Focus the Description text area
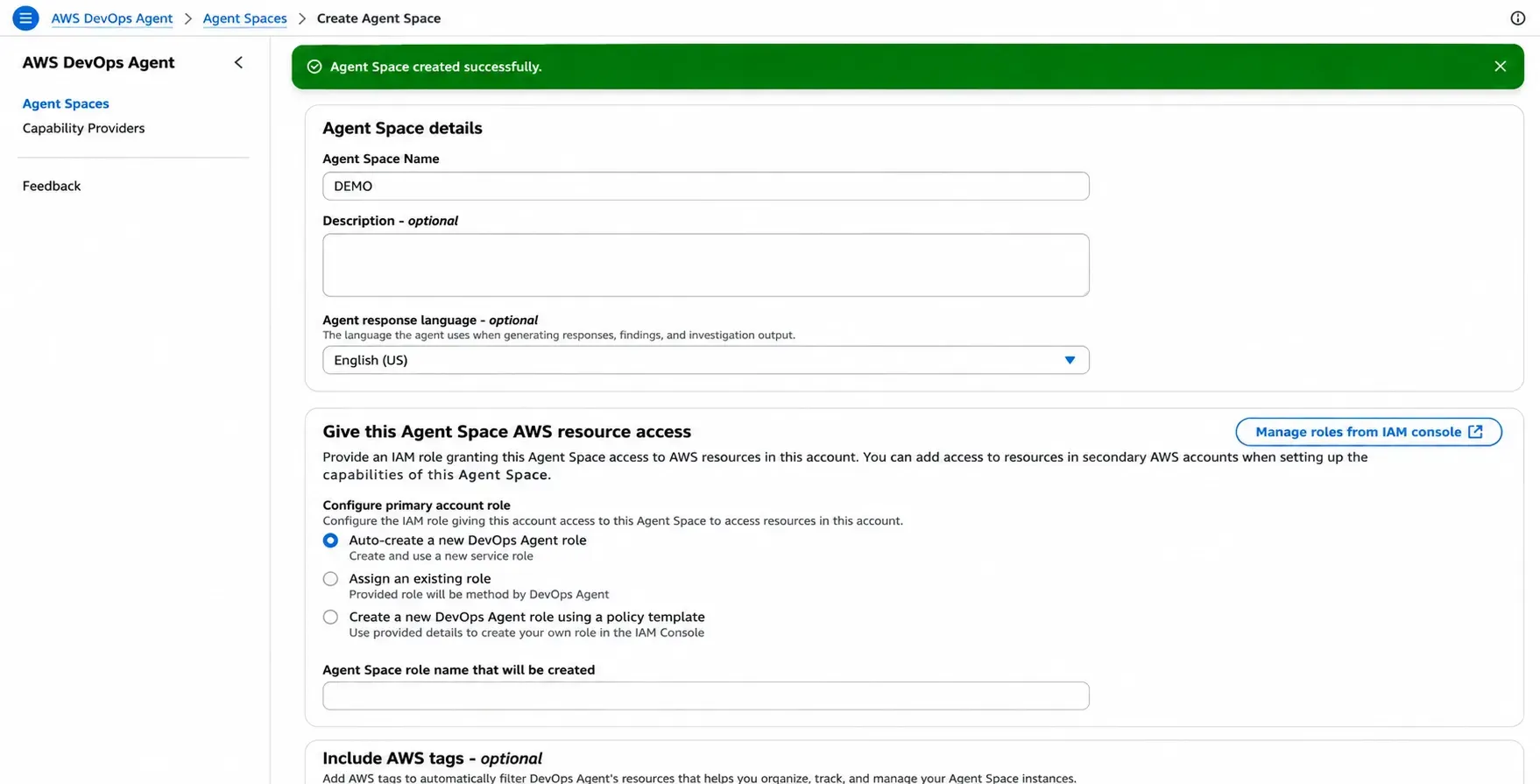This screenshot has width=1540, height=784. tap(705, 265)
